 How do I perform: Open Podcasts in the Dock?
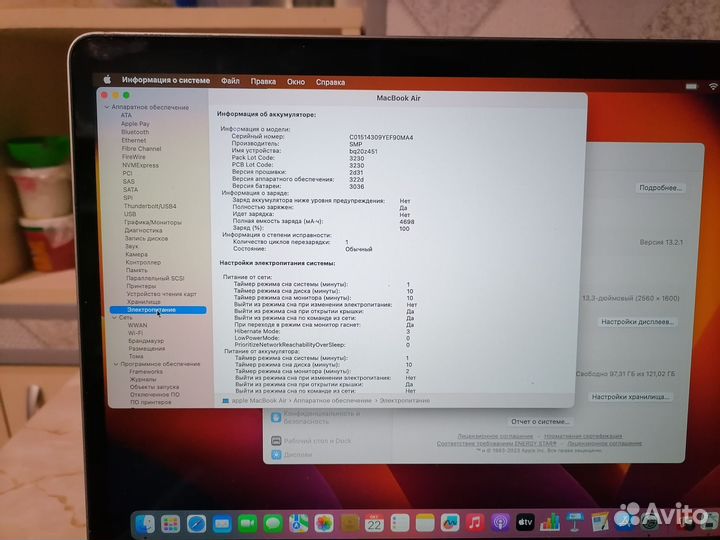[500, 523]
